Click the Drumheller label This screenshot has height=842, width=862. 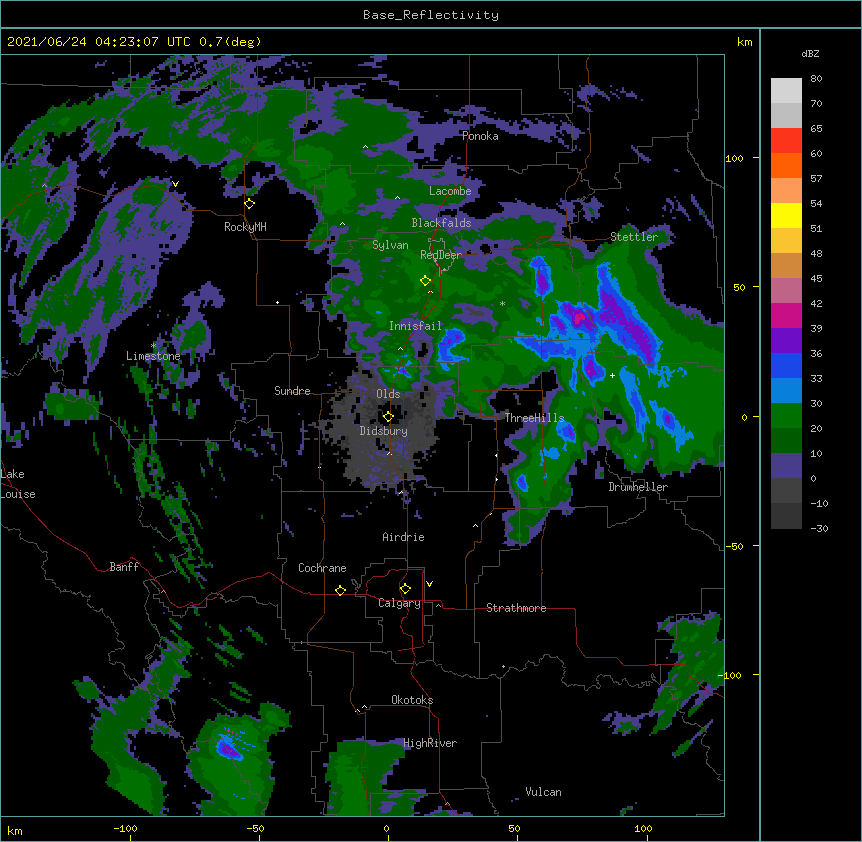638,487
